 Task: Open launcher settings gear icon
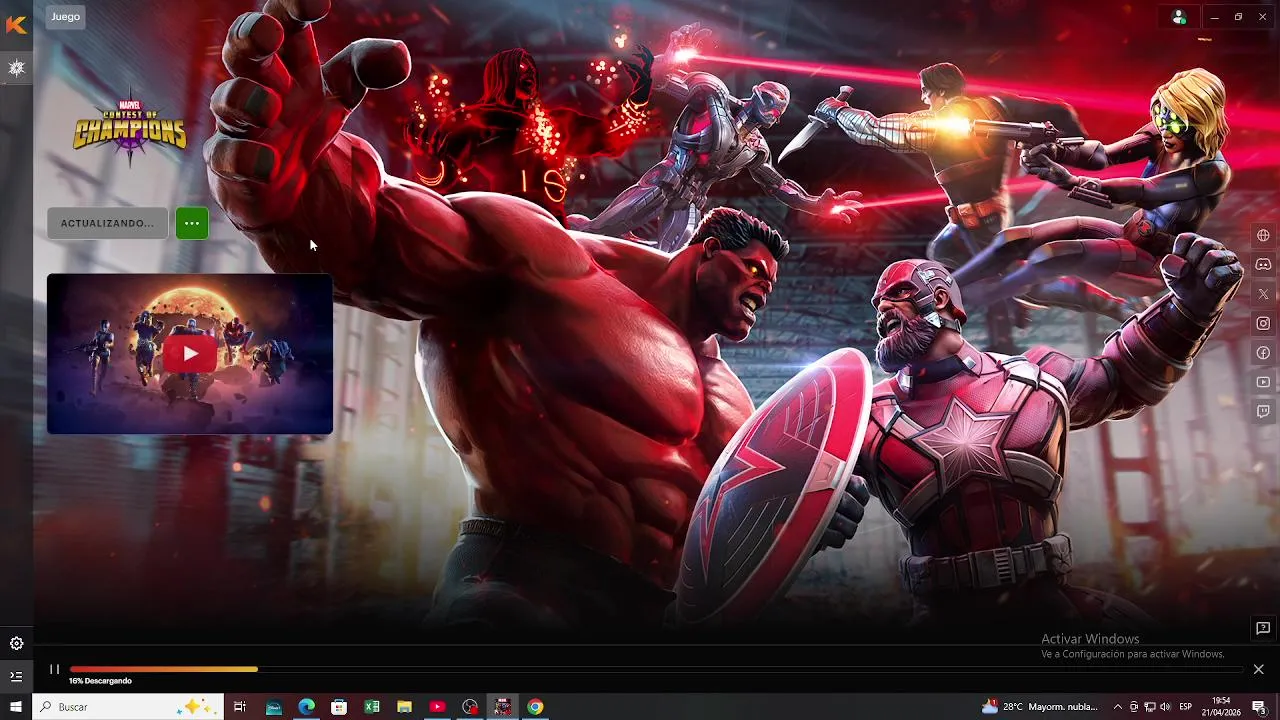coord(16,644)
